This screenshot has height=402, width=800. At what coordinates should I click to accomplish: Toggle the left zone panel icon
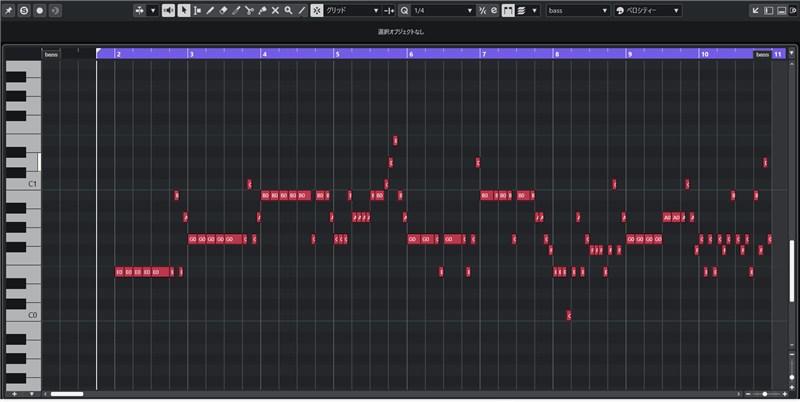click(768, 10)
